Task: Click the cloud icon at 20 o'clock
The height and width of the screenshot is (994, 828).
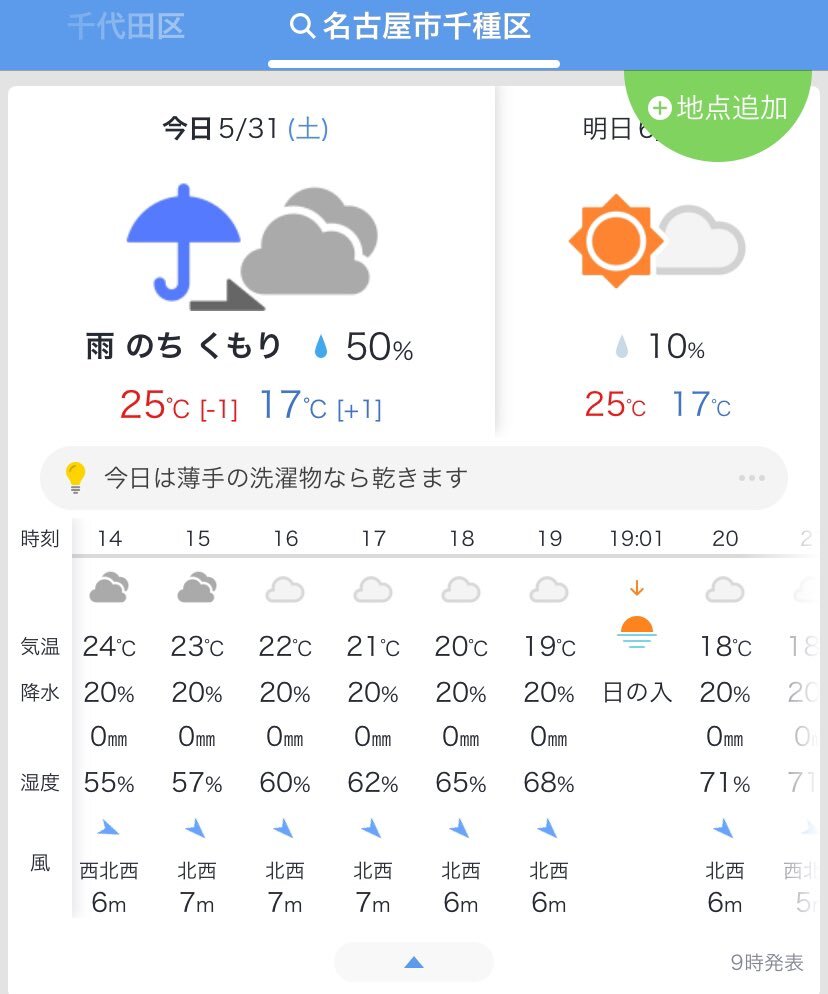Action: pyautogui.click(x=725, y=590)
